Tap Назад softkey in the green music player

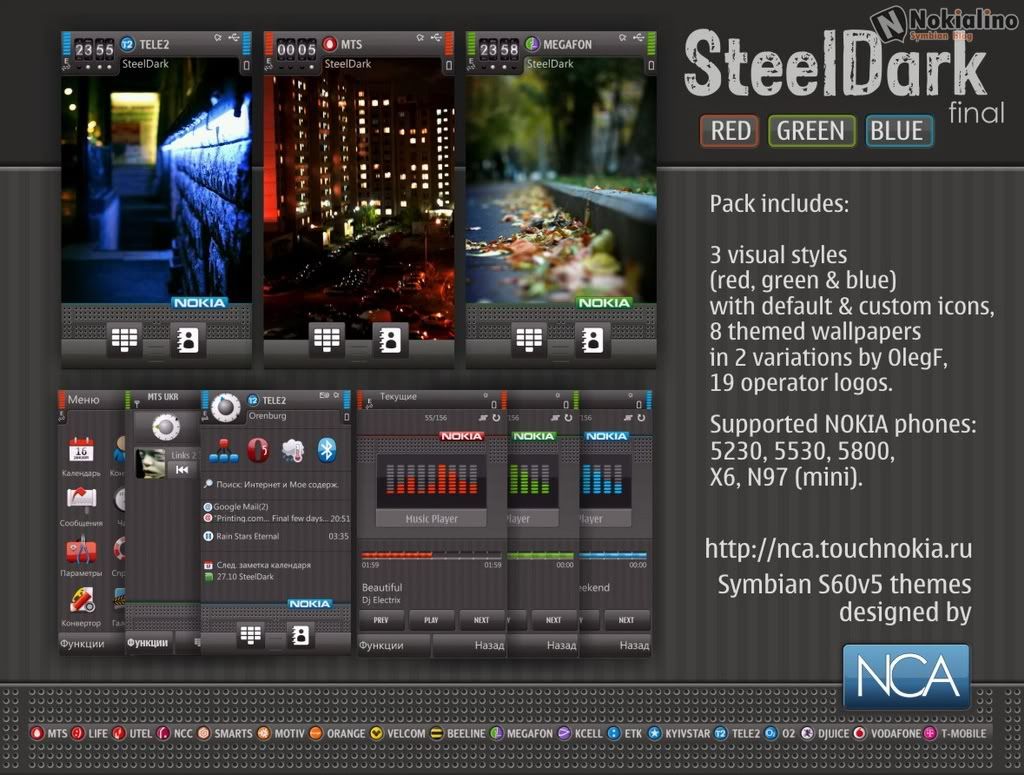562,645
